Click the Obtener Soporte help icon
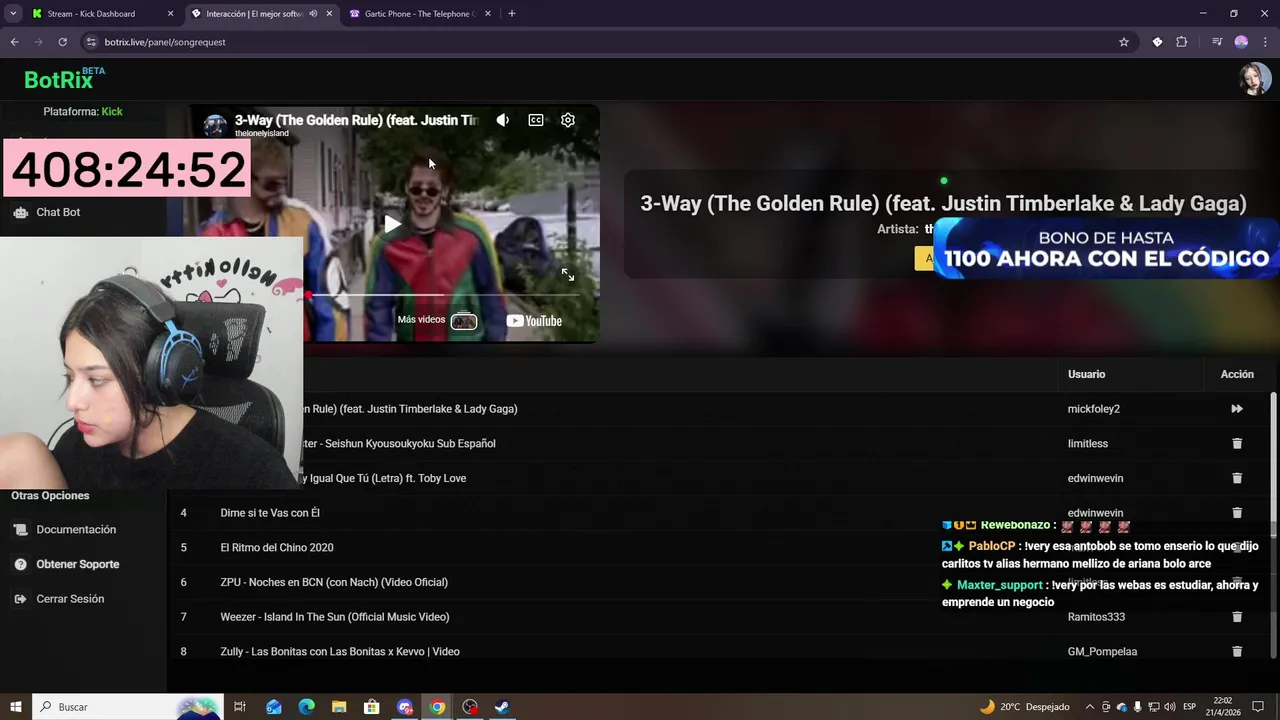Screen dimensions: 1280x720 (x=20, y=564)
